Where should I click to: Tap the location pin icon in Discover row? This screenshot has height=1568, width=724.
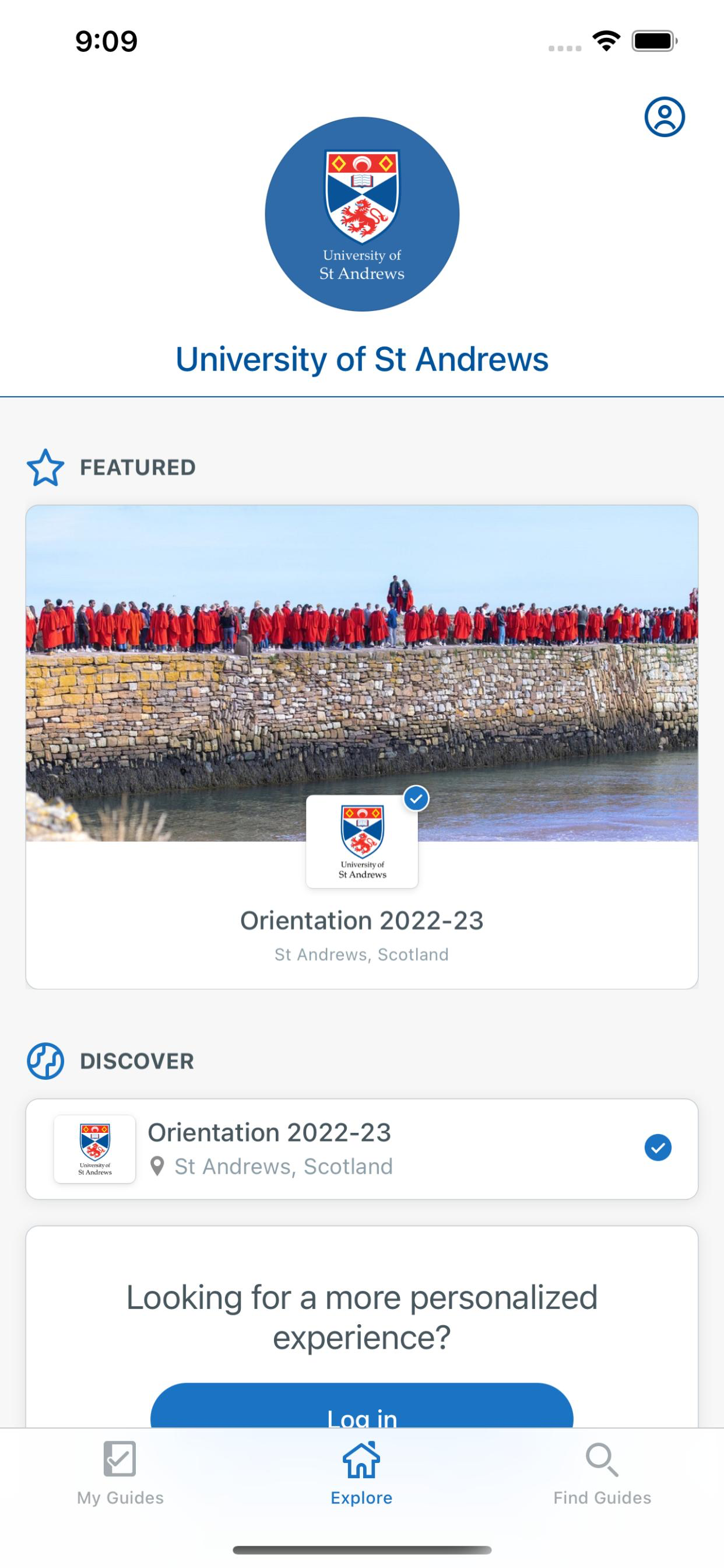(x=157, y=1166)
